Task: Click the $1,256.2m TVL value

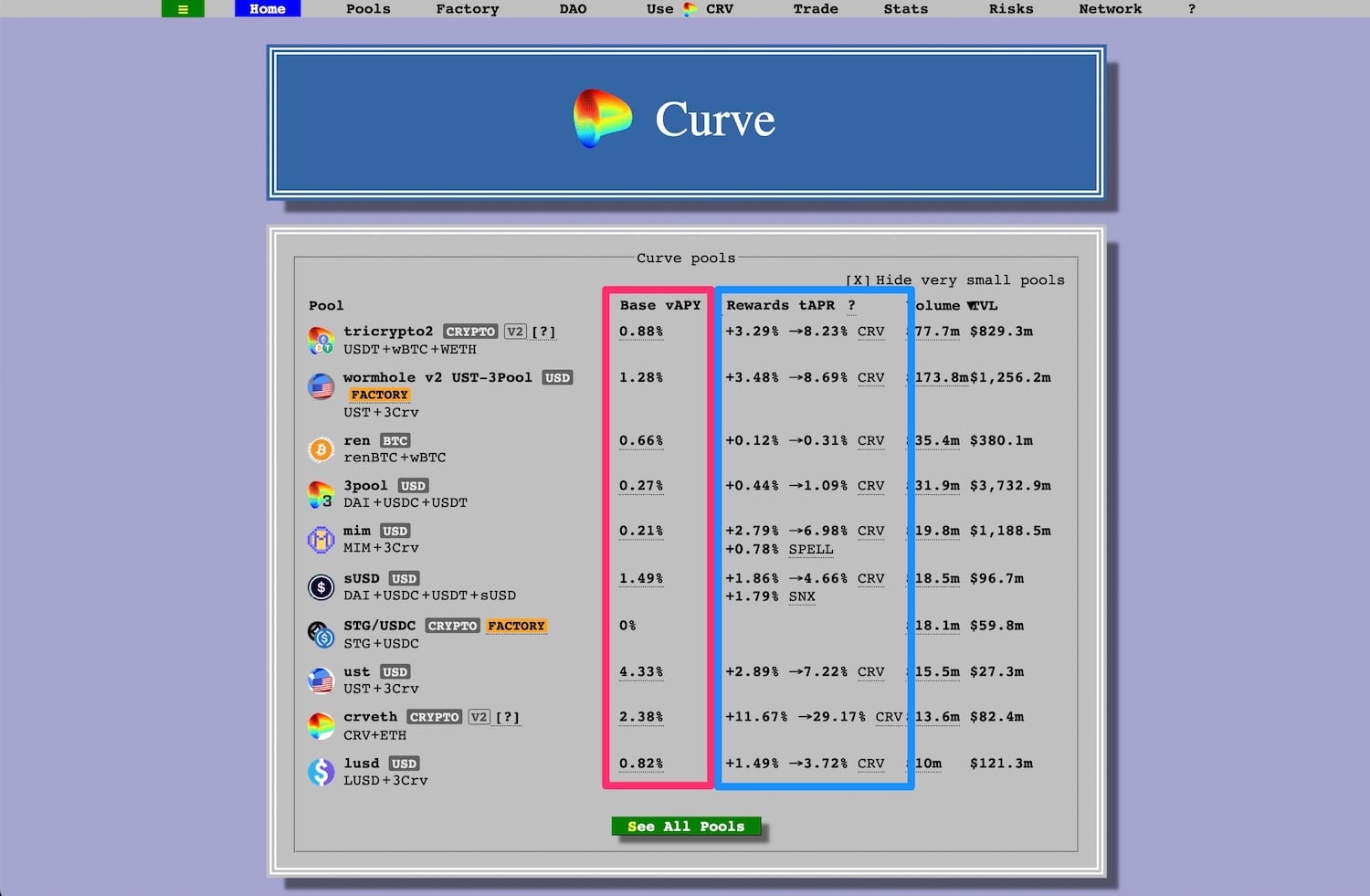Action: (x=1010, y=377)
